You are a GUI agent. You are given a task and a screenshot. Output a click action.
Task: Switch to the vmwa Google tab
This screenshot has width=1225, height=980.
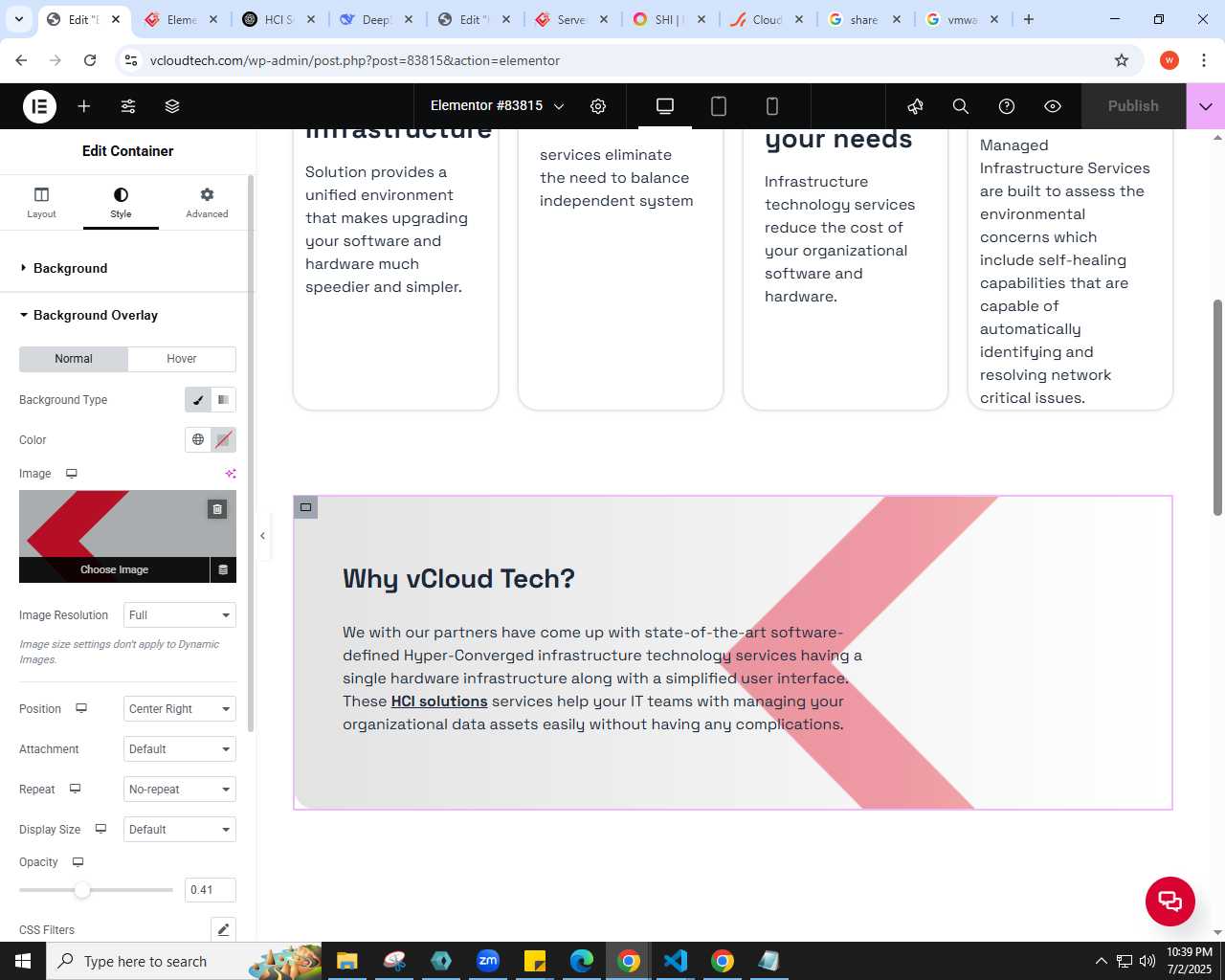(961, 19)
